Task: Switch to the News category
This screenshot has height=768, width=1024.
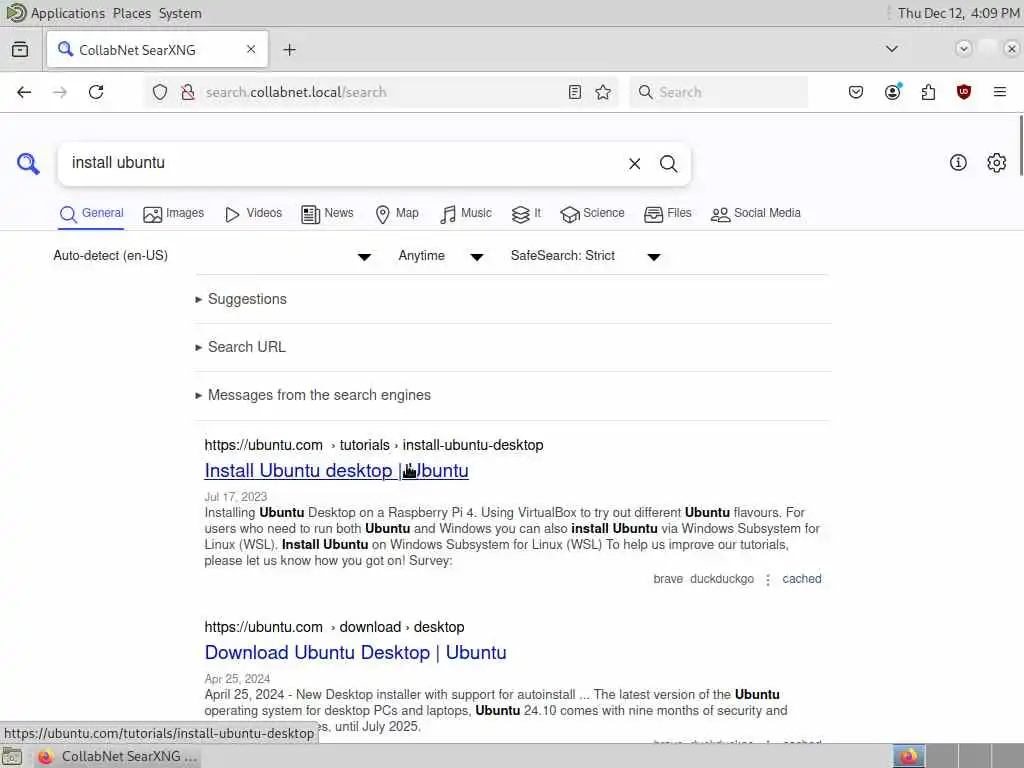Action: (x=327, y=214)
